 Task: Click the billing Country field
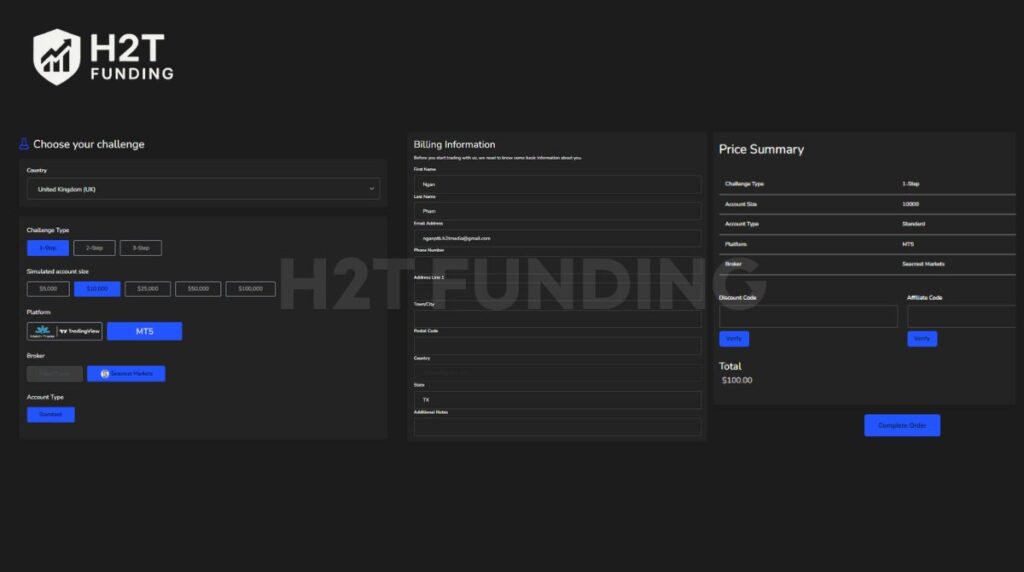[557, 373]
